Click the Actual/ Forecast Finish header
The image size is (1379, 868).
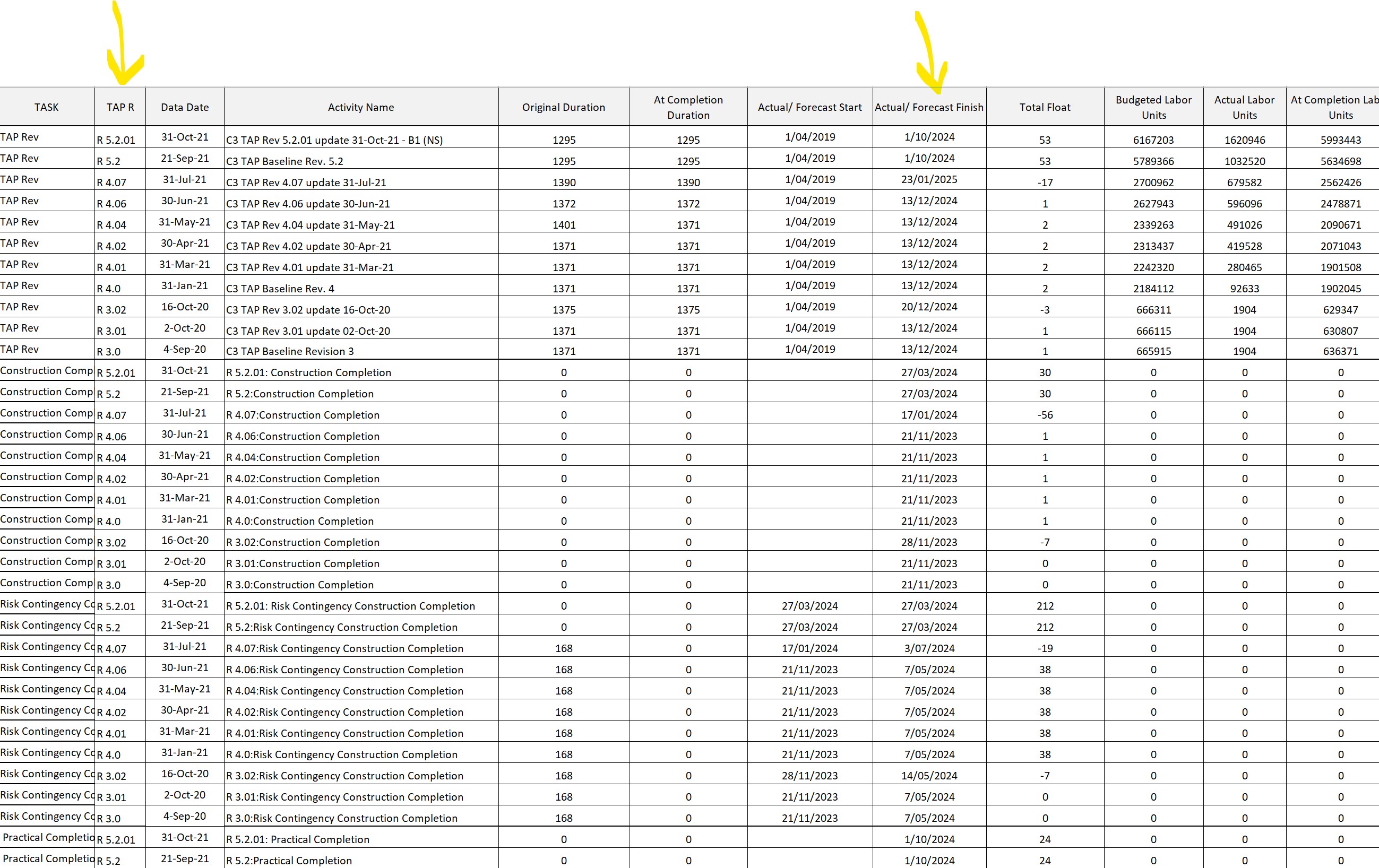[x=929, y=107]
